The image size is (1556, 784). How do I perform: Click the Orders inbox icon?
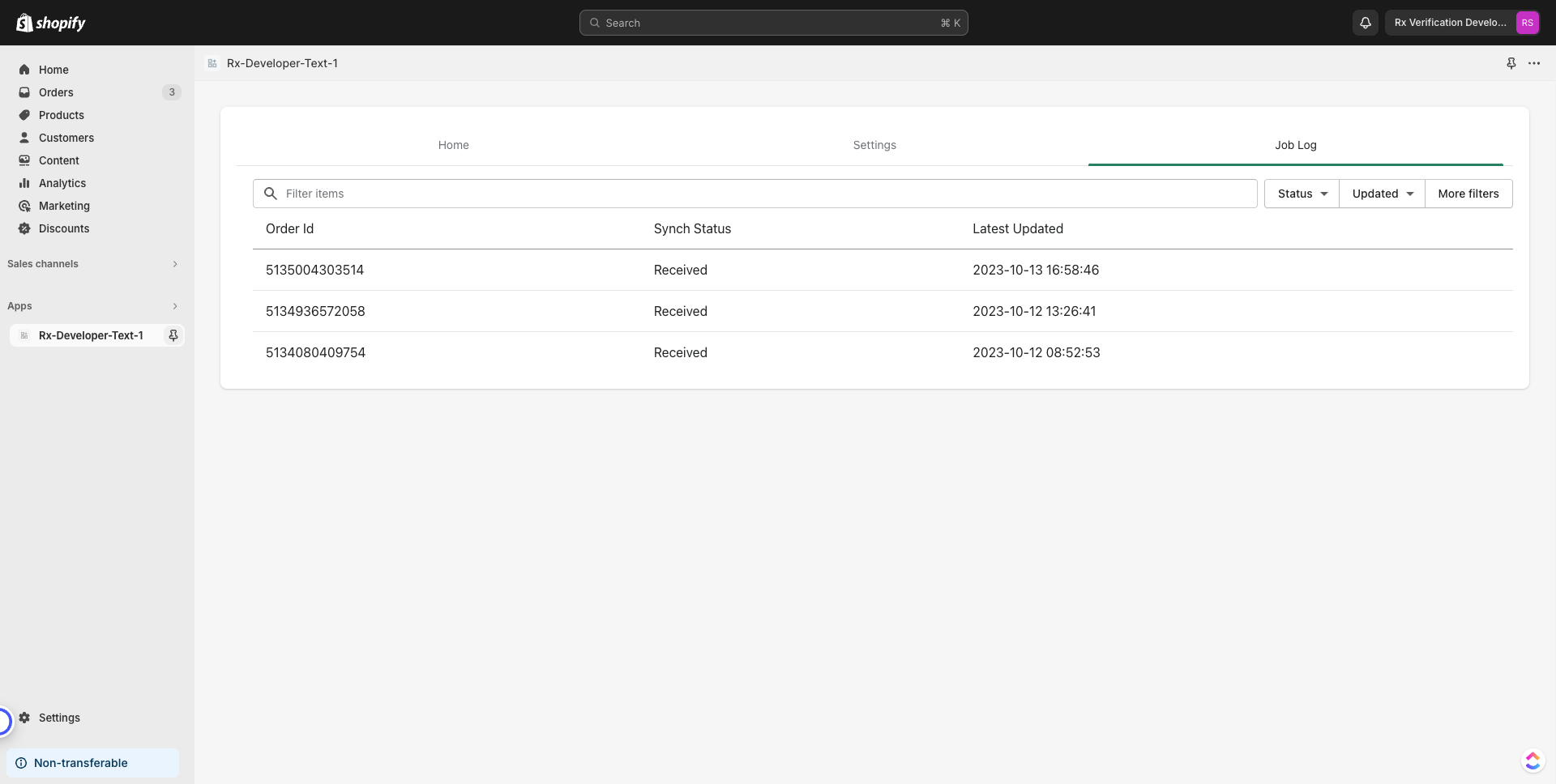[x=24, y=92]
